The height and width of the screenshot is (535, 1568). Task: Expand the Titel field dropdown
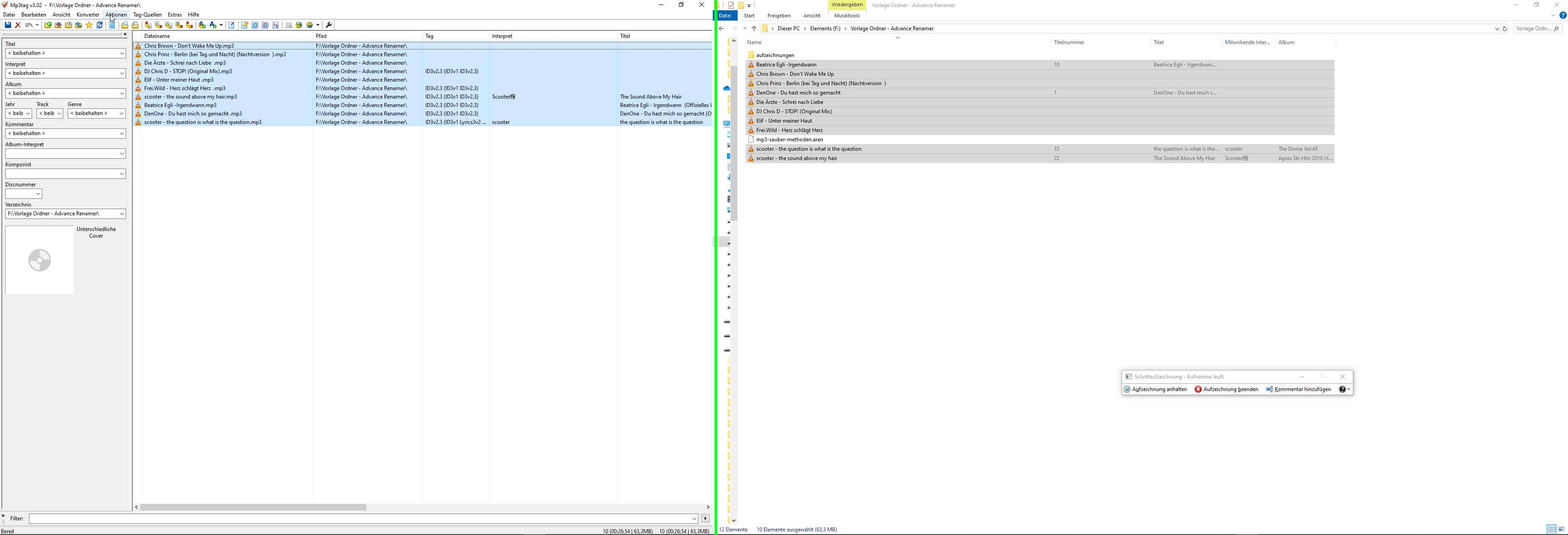pyautogui.click(x=122, y=53)
